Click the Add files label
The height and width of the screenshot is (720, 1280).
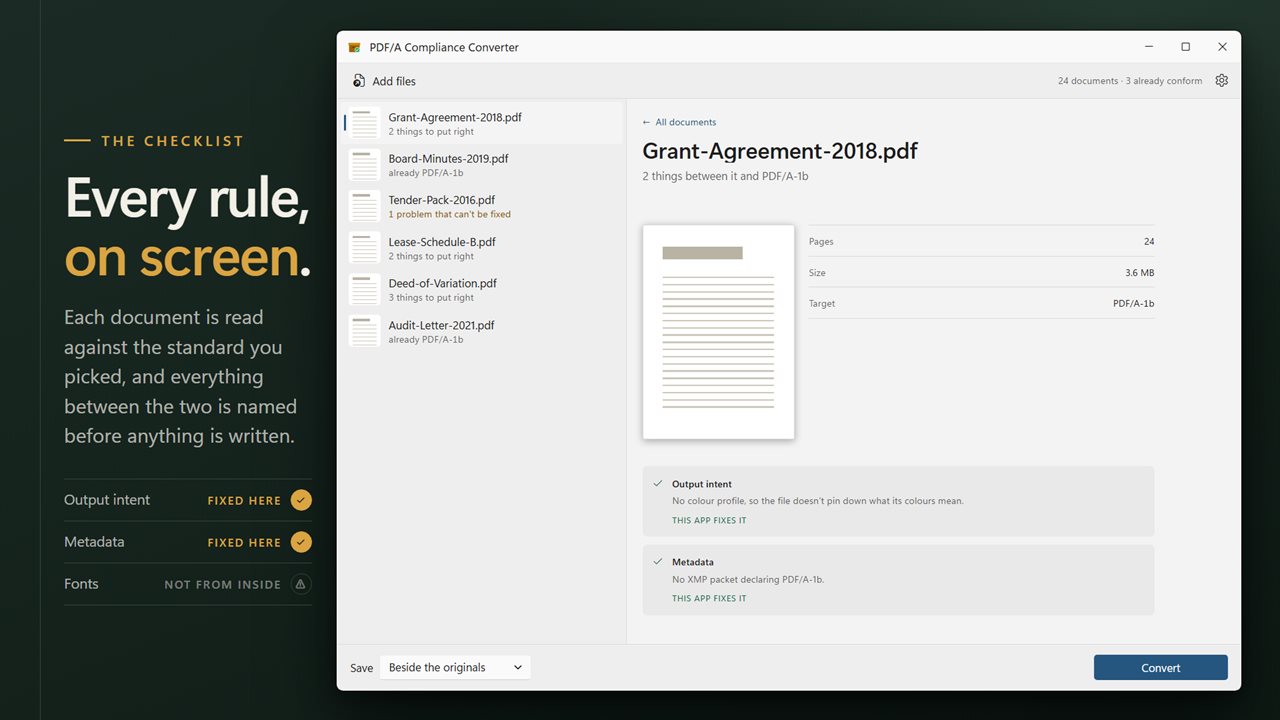[394, 81]
